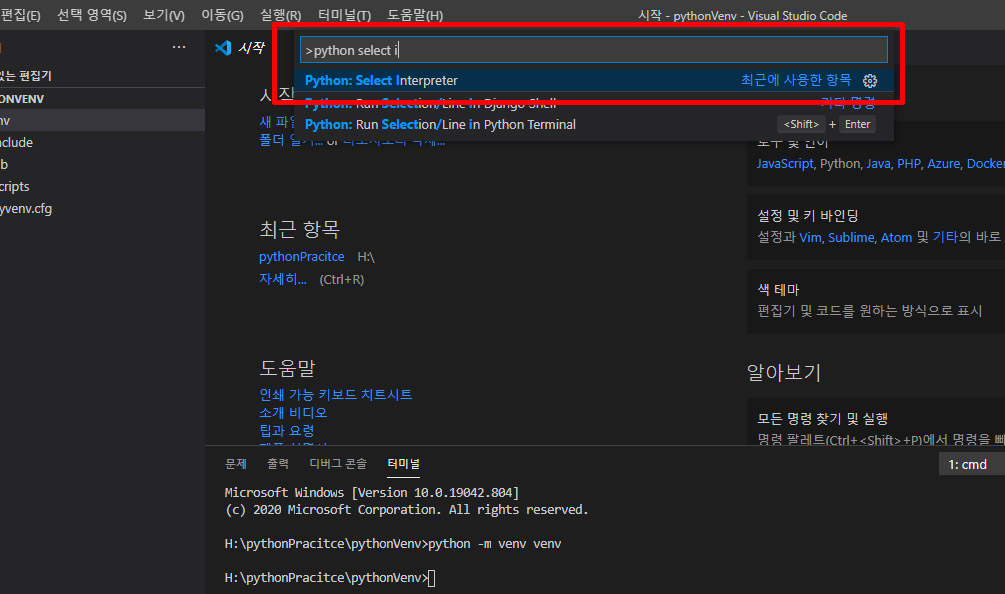Click the Atom keybinding link
This screenshot has height=594, width=1005.
click(896, 237)
